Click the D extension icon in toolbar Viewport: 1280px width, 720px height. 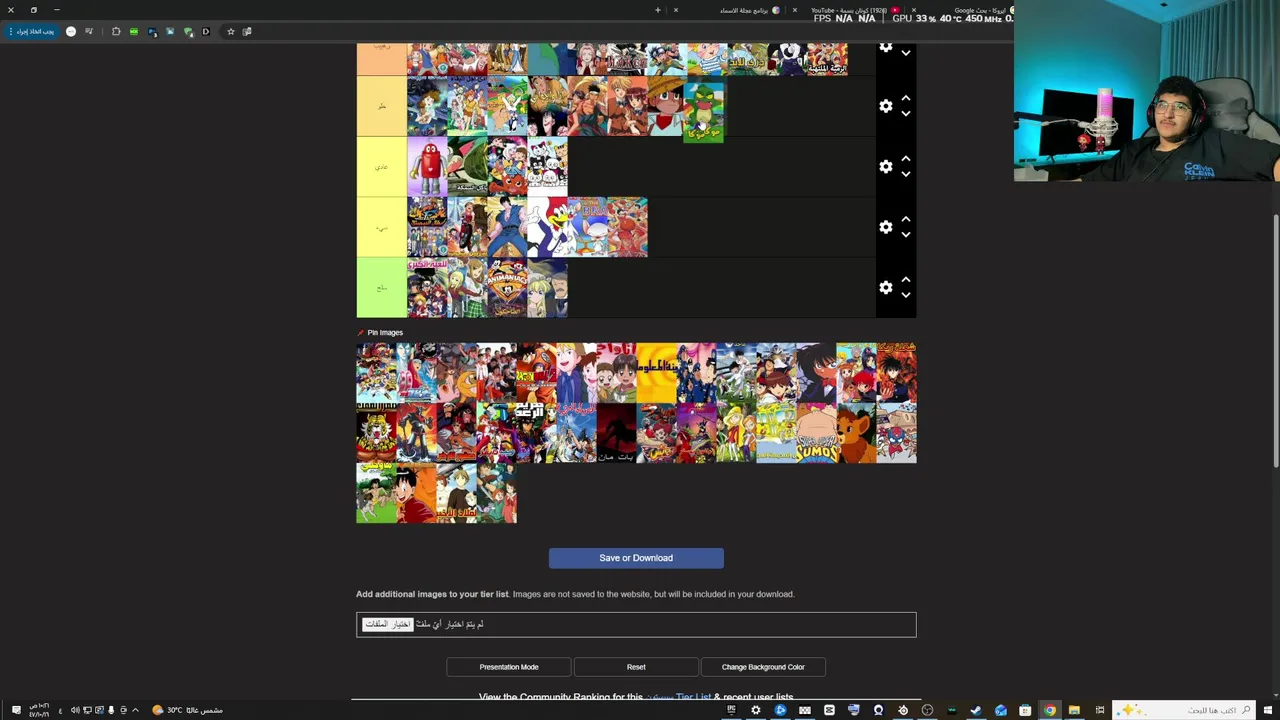pyautogui.click(x=206, y=31)
